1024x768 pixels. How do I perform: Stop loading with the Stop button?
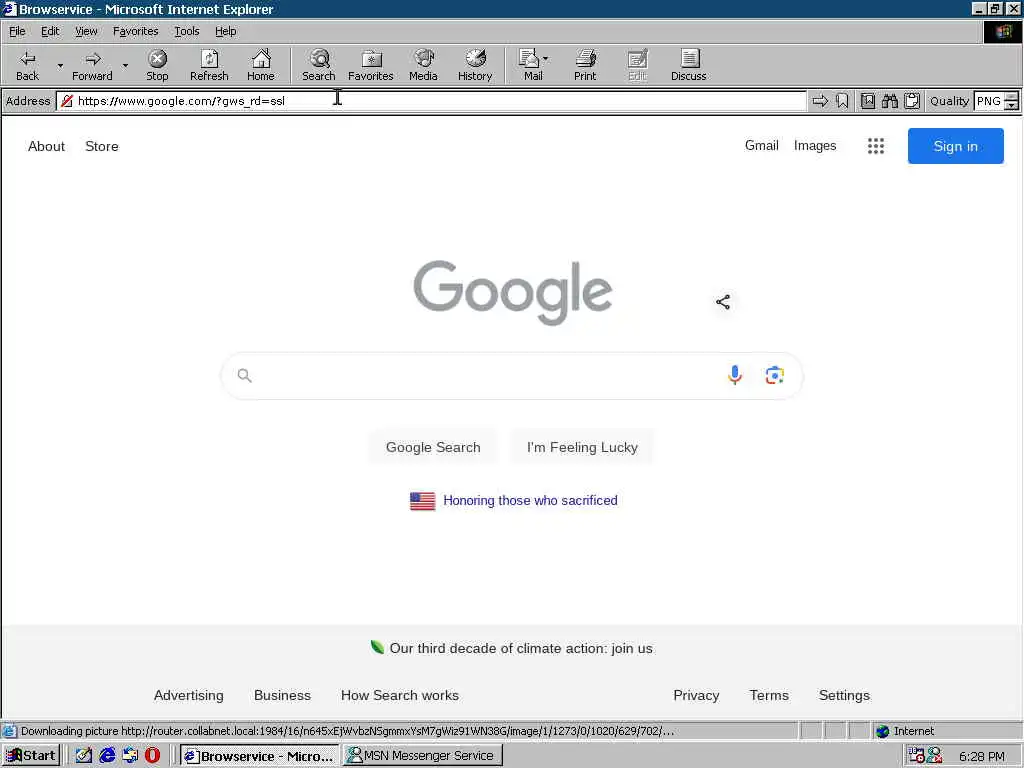point(157,65)
